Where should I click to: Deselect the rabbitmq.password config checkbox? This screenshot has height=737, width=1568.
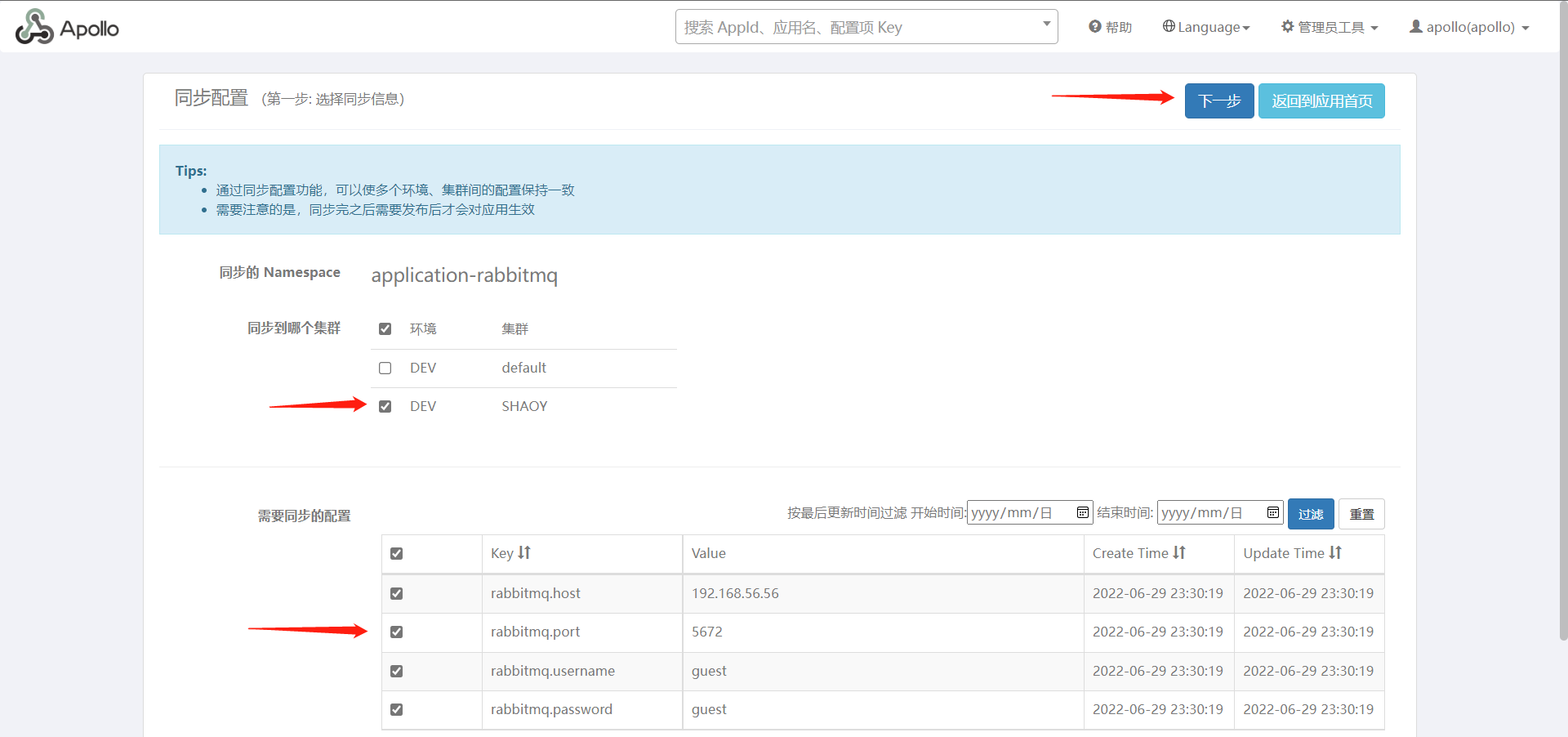click(397, 710)
